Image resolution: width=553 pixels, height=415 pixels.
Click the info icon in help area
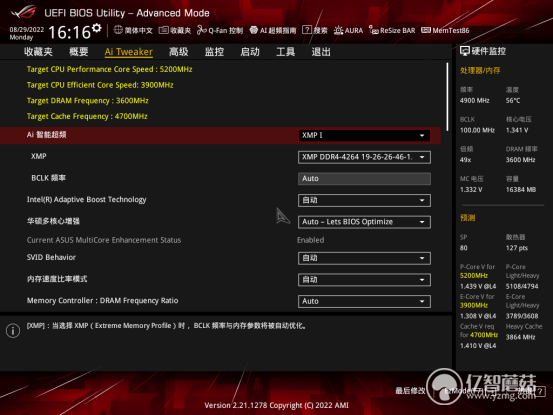click(13, 331)
